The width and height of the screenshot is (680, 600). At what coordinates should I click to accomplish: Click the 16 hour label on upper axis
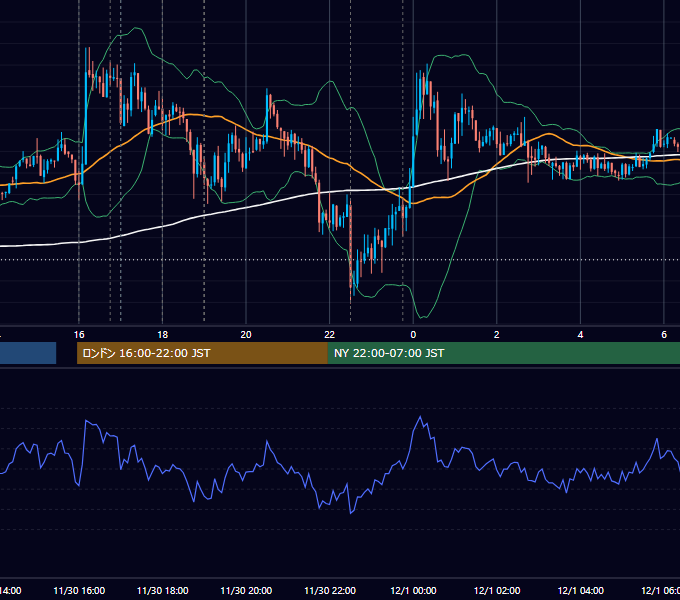pos(79,335)
